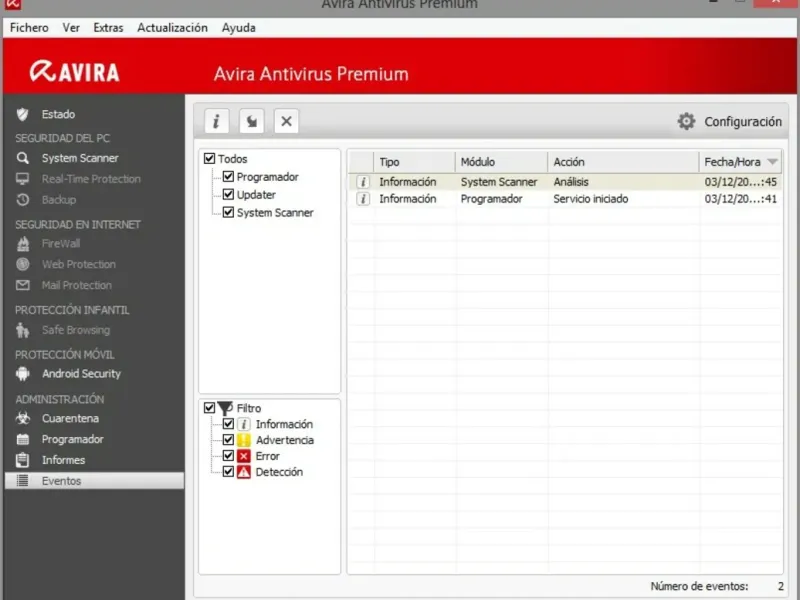
Task: Open Informes section
Action: tap(63, 460)
